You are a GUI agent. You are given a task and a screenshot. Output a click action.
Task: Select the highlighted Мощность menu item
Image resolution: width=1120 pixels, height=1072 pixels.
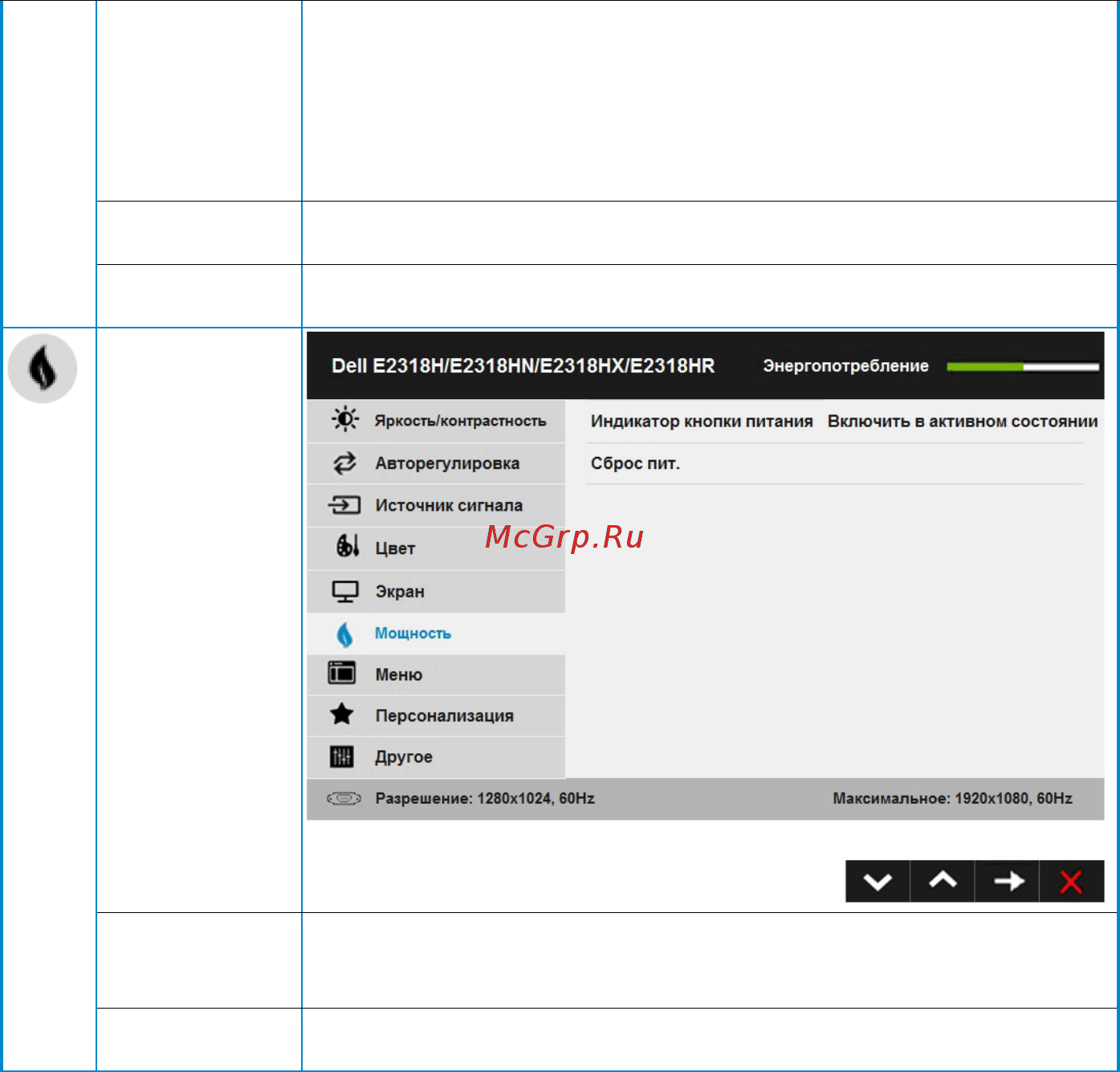point(436,634)
